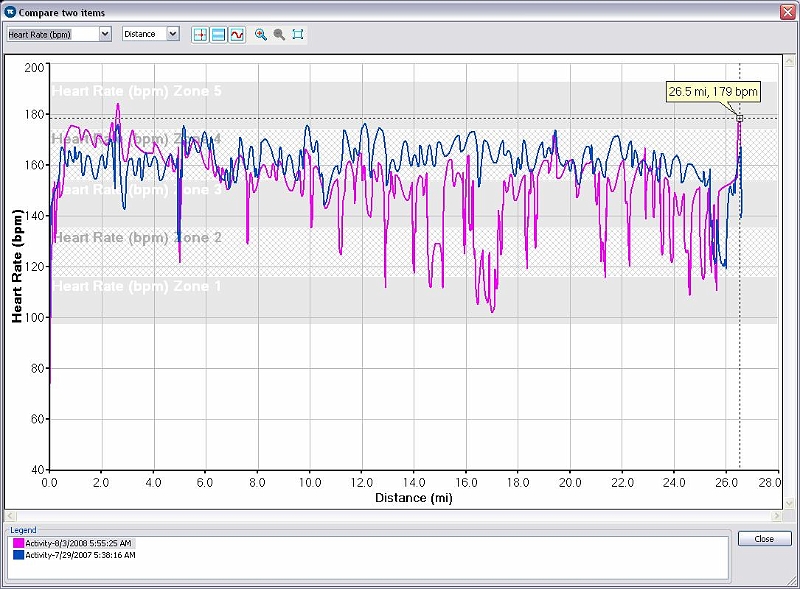800x589 pixels.
Task: Click the blue legend color swatch
Action: coord(18,555)
